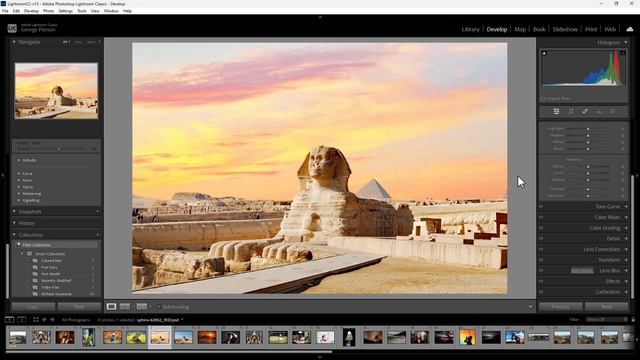Adjust the Highlights slider handle
Screen dimensions: 640x360
click(588, 129)
